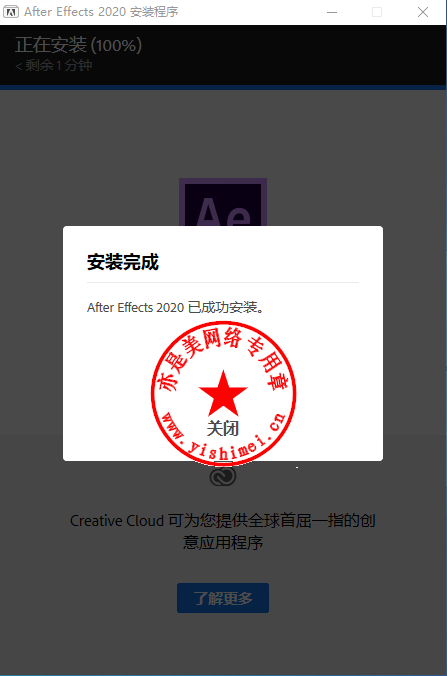Click the window title After Effects 2020 安装程序

tap(101, 12)
